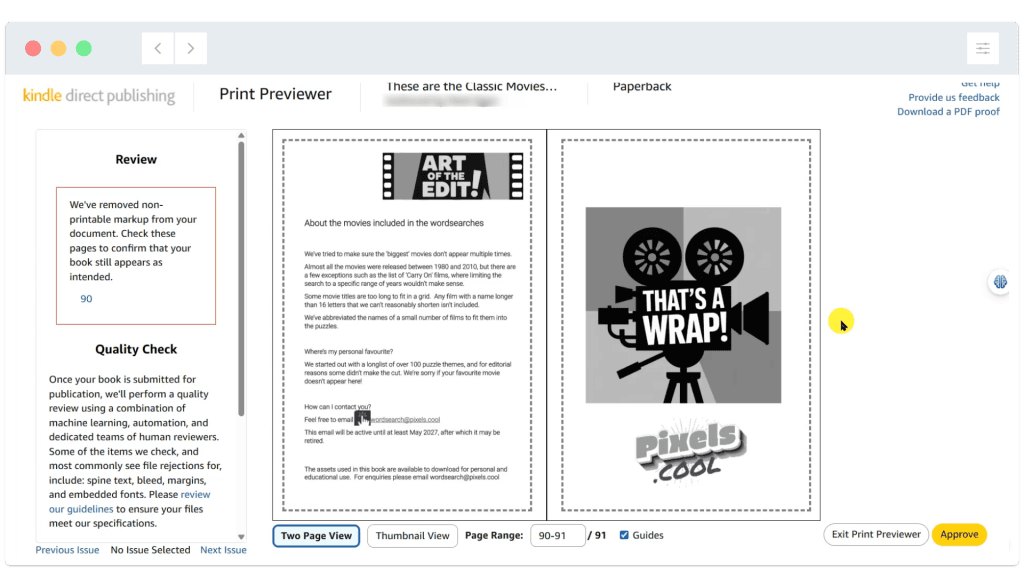1024x587 pixels.
Task: Open the Get help link
Action: pyautogui.click(x=980, y=84)
